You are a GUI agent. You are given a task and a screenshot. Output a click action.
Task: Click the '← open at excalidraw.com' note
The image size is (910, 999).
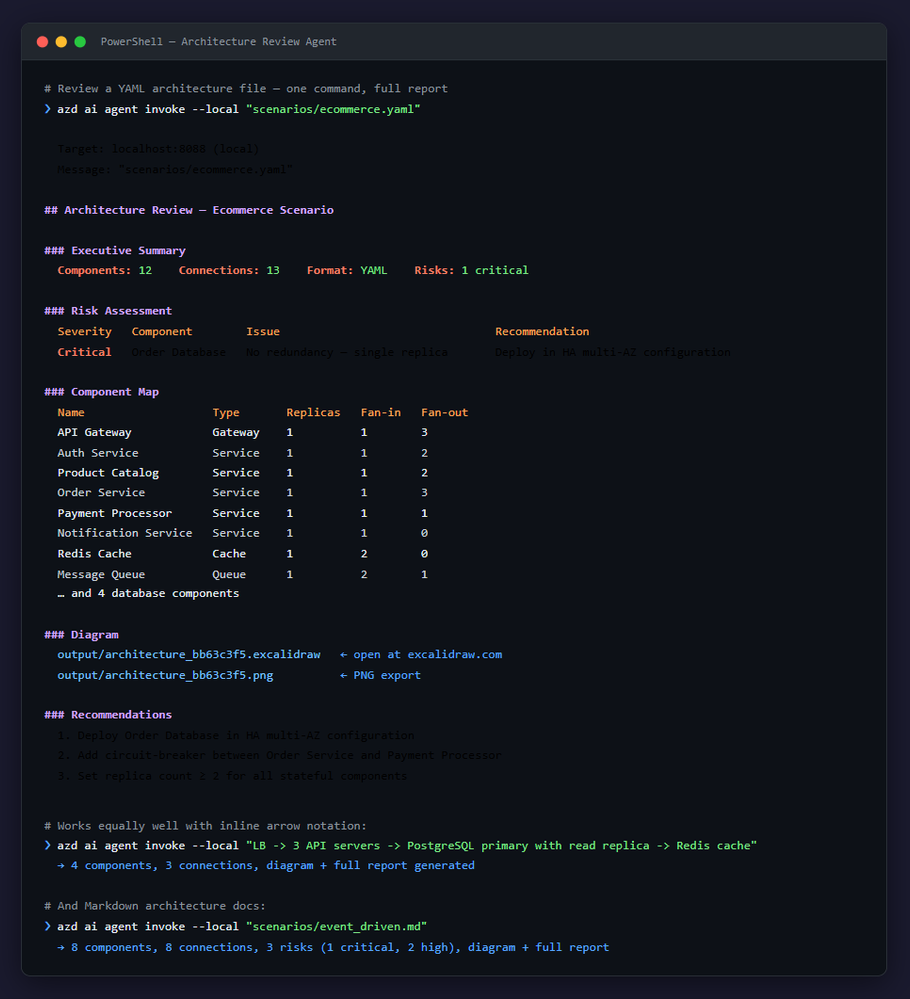point(421,654)
